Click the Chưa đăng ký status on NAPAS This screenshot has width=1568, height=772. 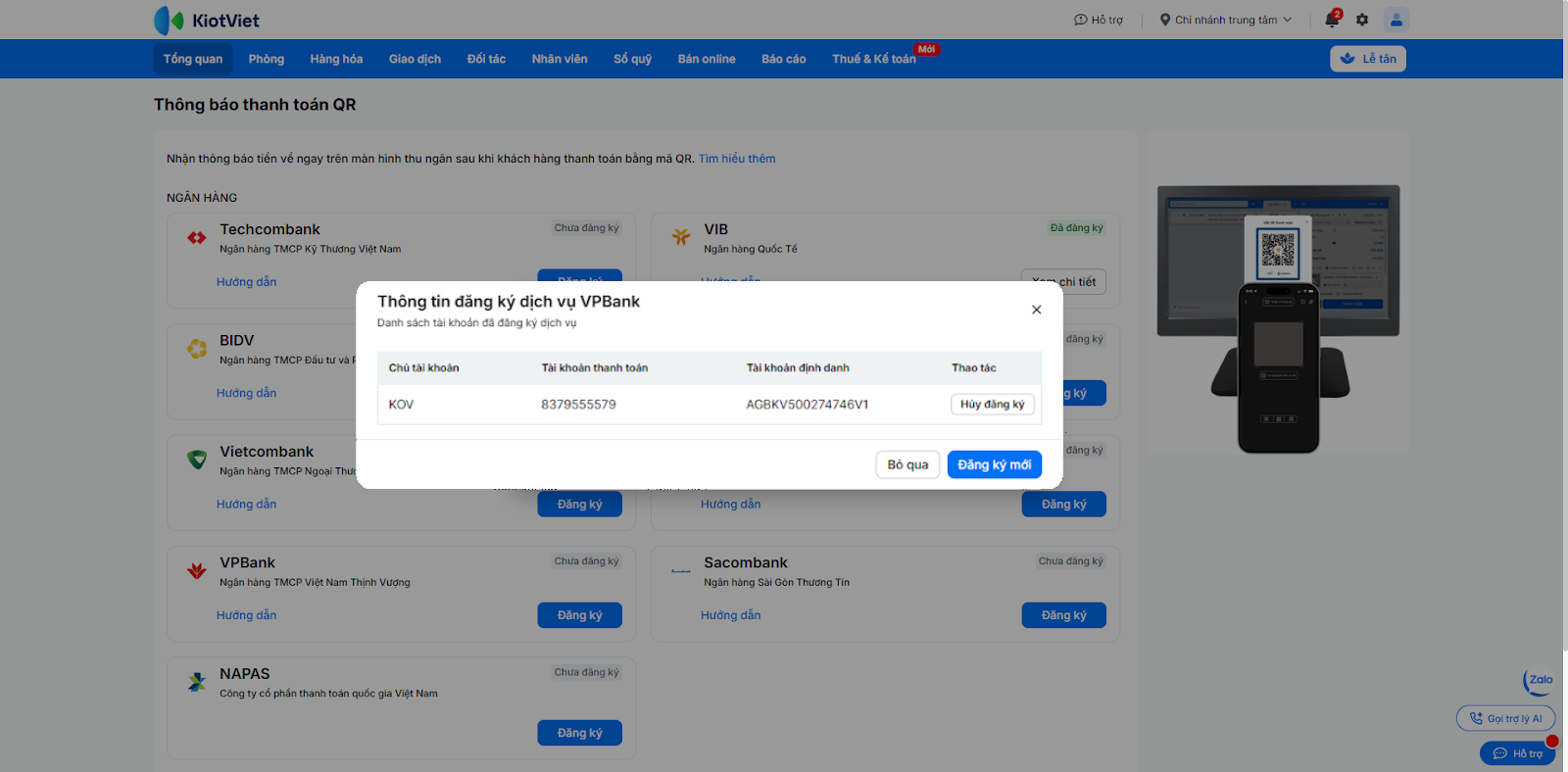586,673
